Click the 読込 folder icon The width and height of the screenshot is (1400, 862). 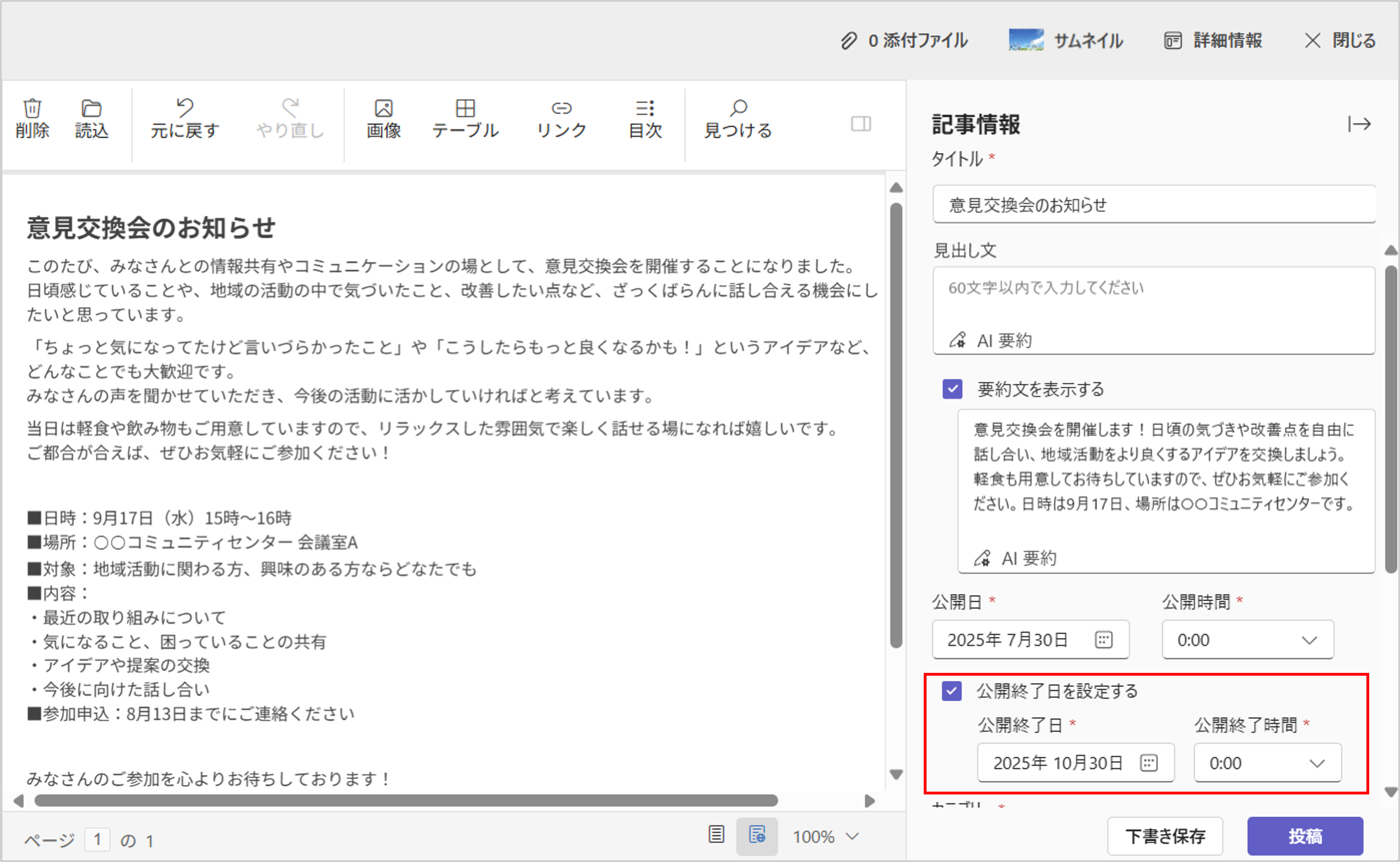tap(91, 108)
